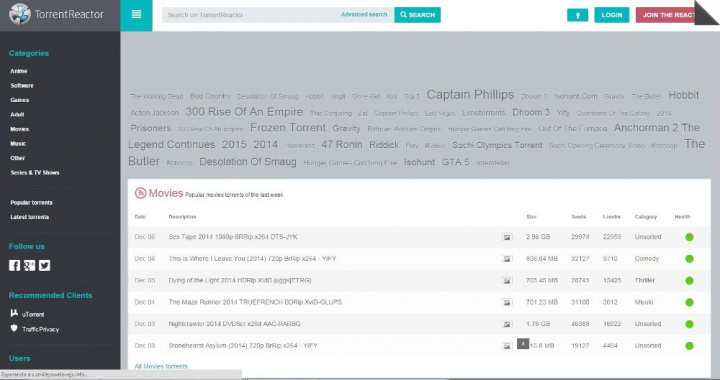Open This Is Where I Leave You torrent
720x380 pixels.
tap(252, 258)
